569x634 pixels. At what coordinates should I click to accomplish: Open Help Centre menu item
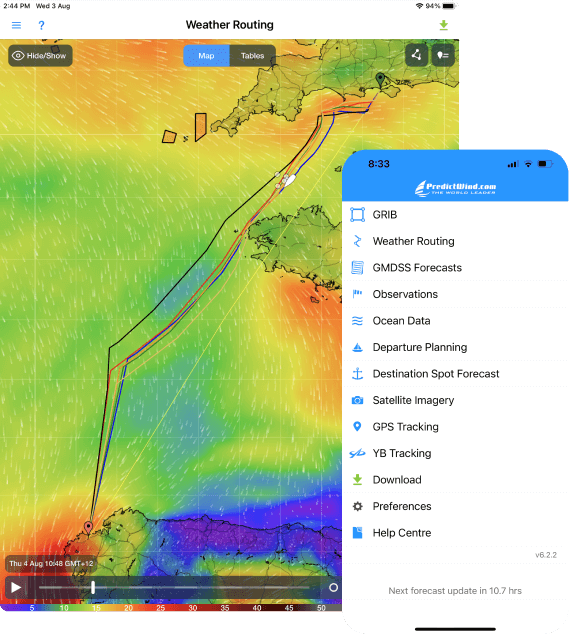[x=455, y=533]
